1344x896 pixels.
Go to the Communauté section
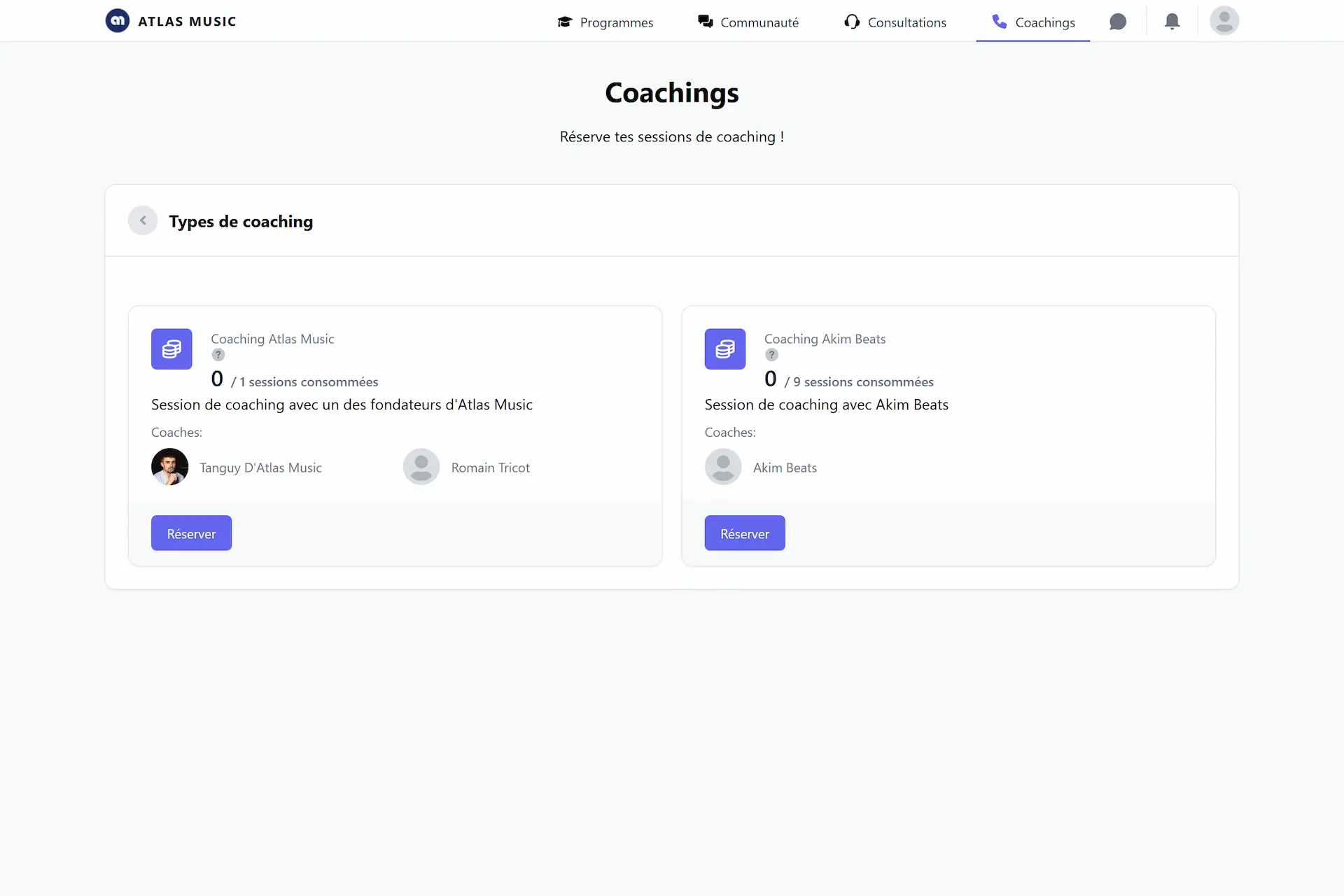tap(748, 22)
